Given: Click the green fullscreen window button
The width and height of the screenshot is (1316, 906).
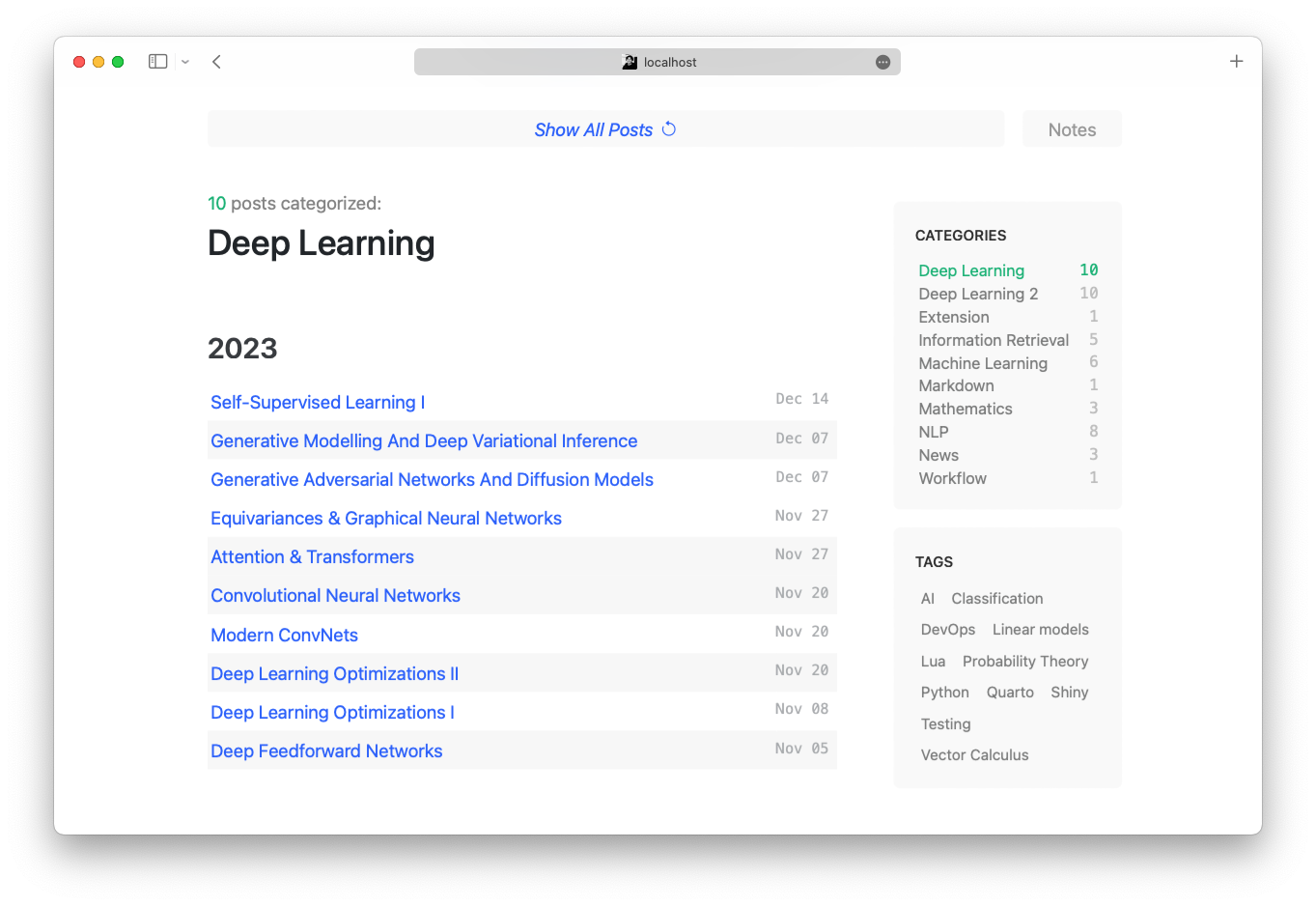Looking at the screenshot, I should click(118, 62).
